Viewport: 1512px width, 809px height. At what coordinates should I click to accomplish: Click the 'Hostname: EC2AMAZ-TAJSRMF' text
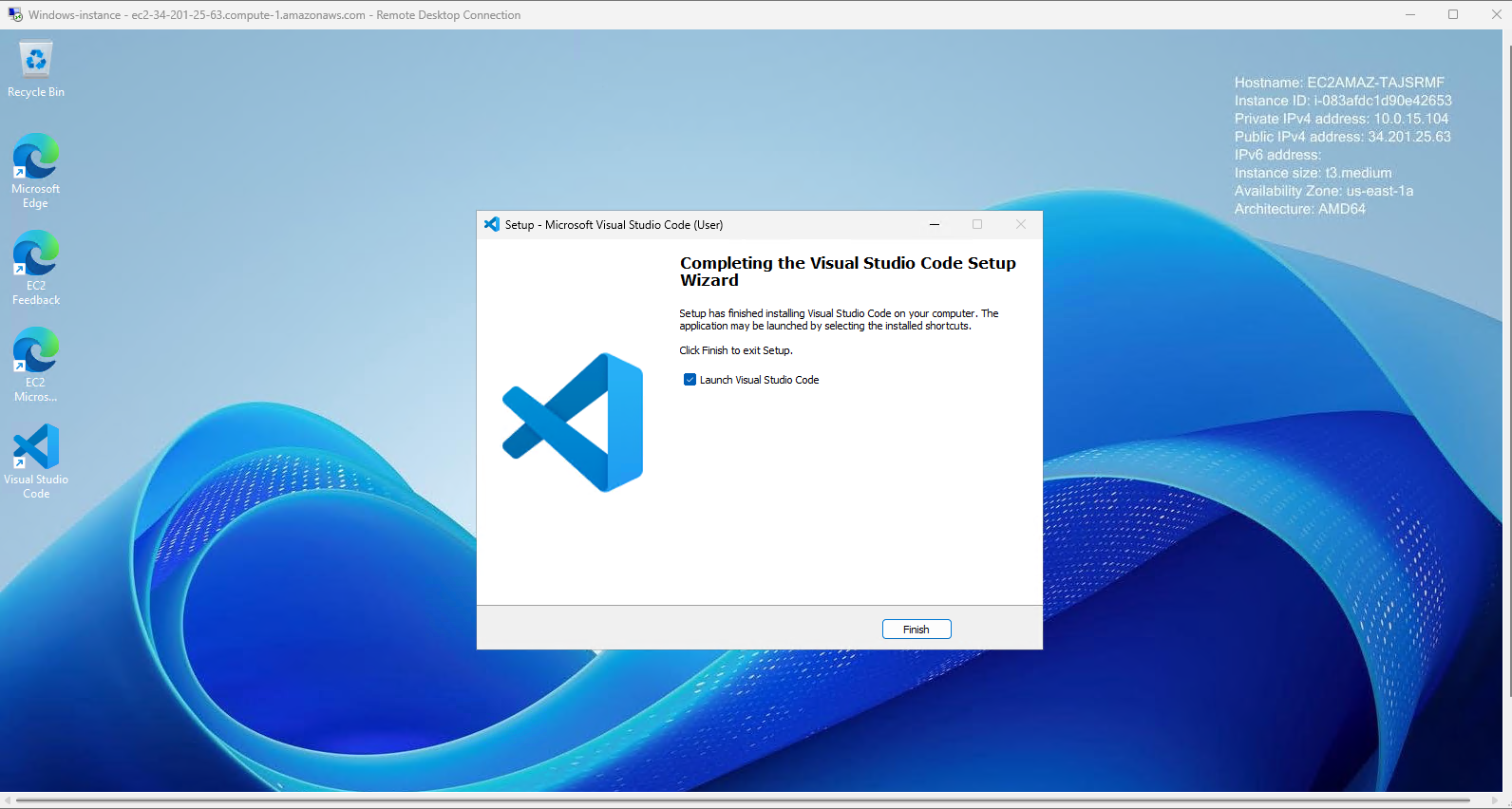point(1339,83)
